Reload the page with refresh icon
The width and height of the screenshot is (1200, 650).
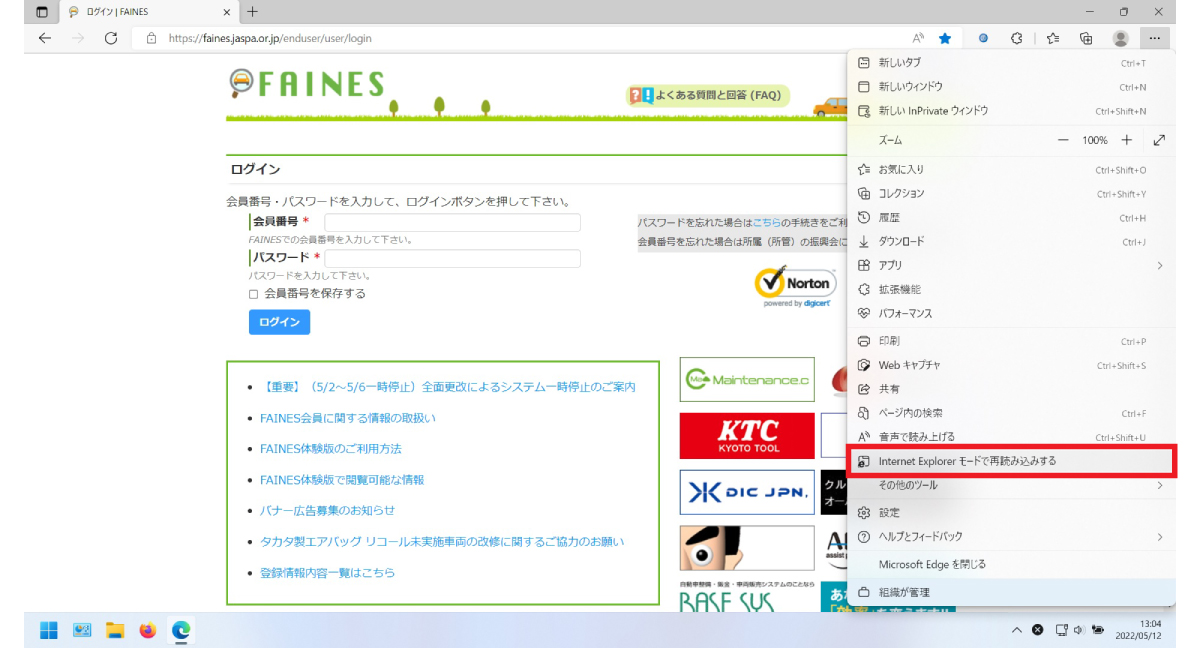(x=111, y=38)
